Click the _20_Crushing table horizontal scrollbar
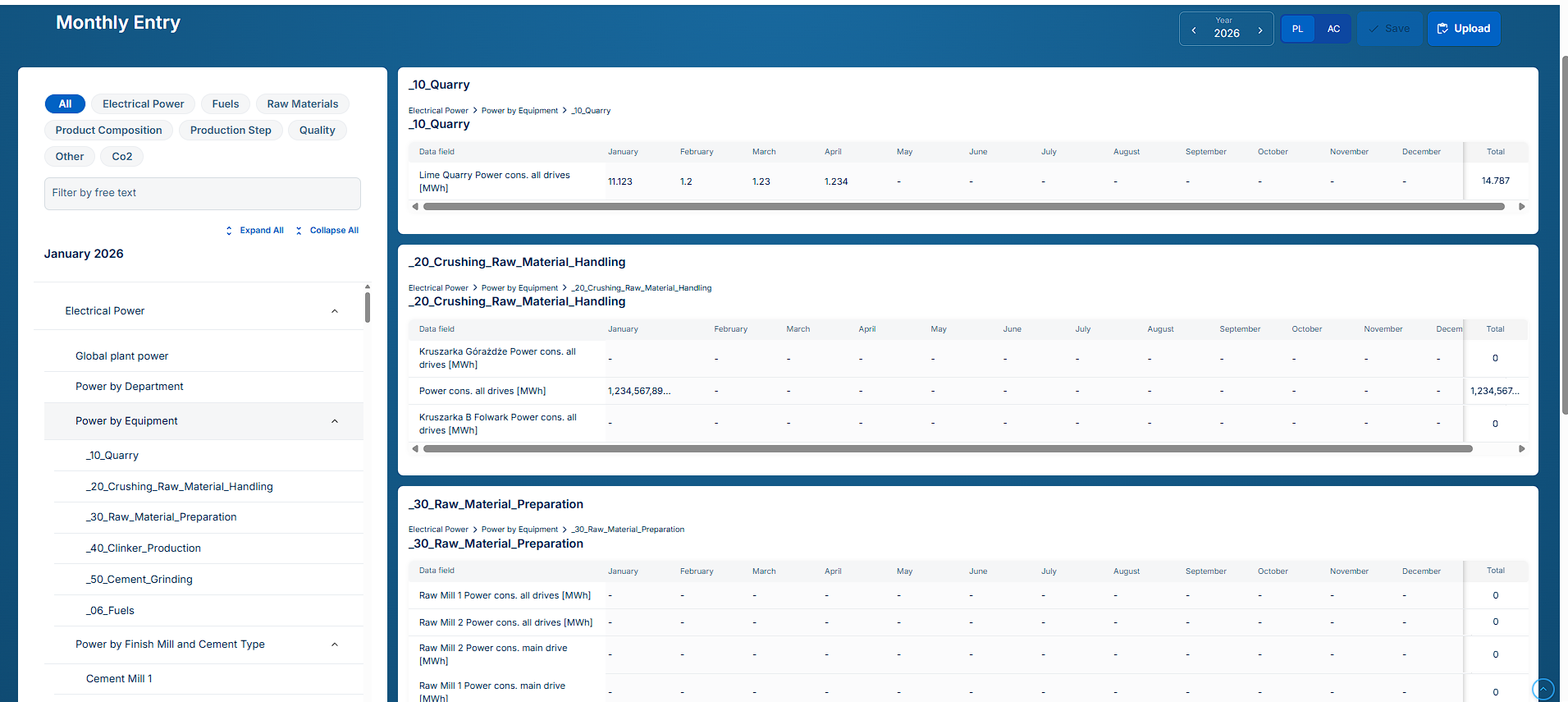 pos(948,449)
